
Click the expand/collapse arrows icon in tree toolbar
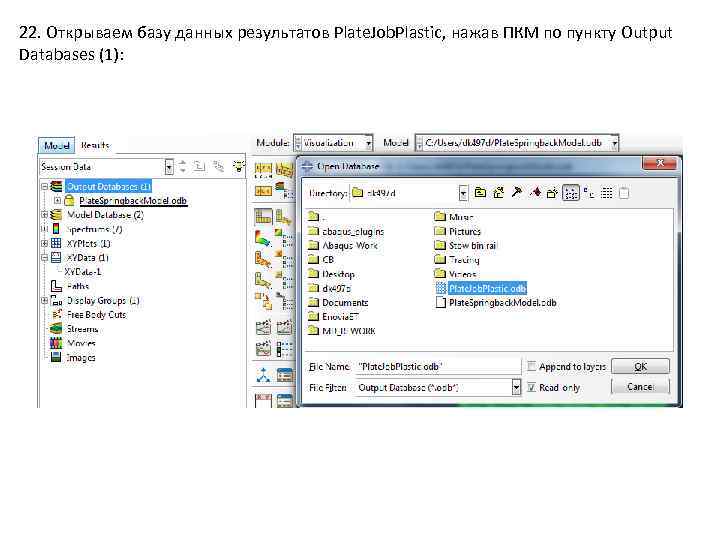182,166
